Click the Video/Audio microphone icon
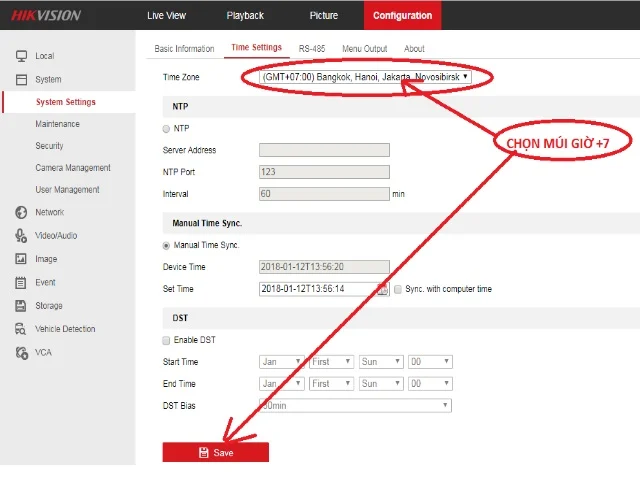640x480 pixels. click(21, 236)
